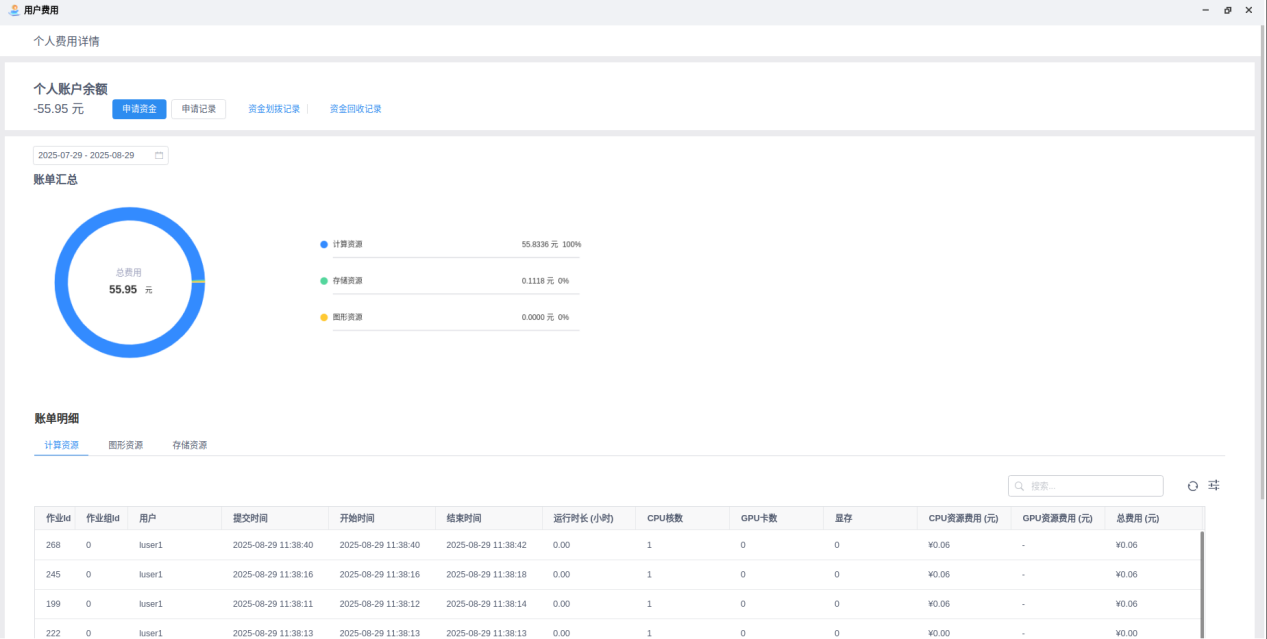This screenshot has height=639, width=1267.
Task: Click the refresh icon above the table
Action: (1192, 486)
